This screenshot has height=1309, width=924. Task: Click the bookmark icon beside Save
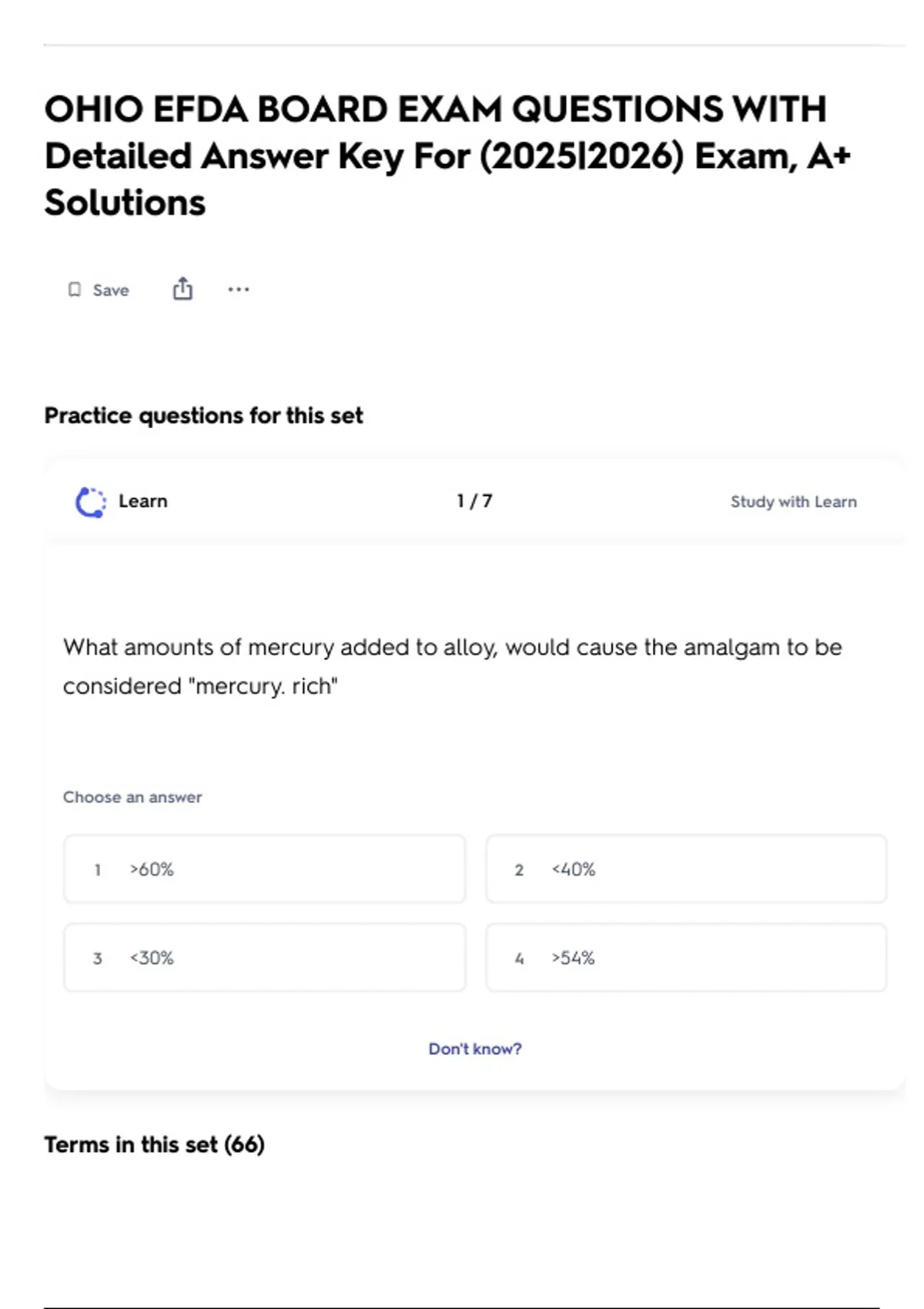tap(75, 290)
